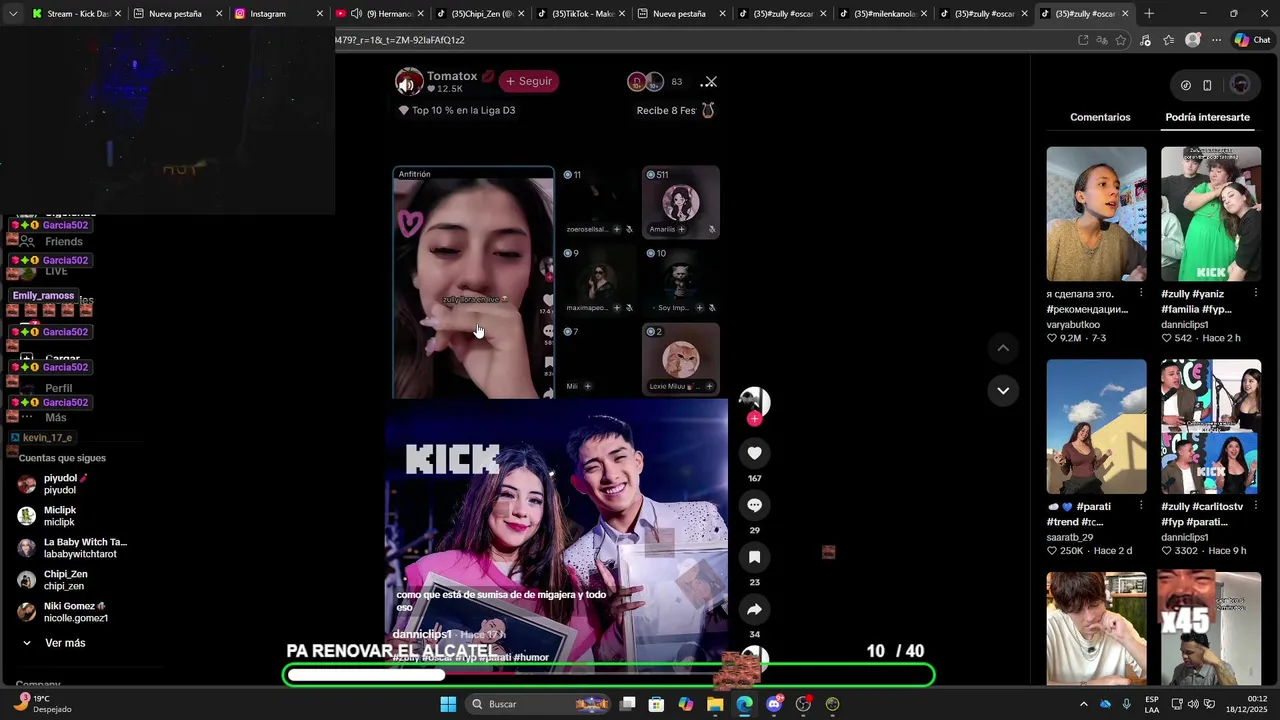
Task: Add page to favorites with star icon
Action: 1121,40
